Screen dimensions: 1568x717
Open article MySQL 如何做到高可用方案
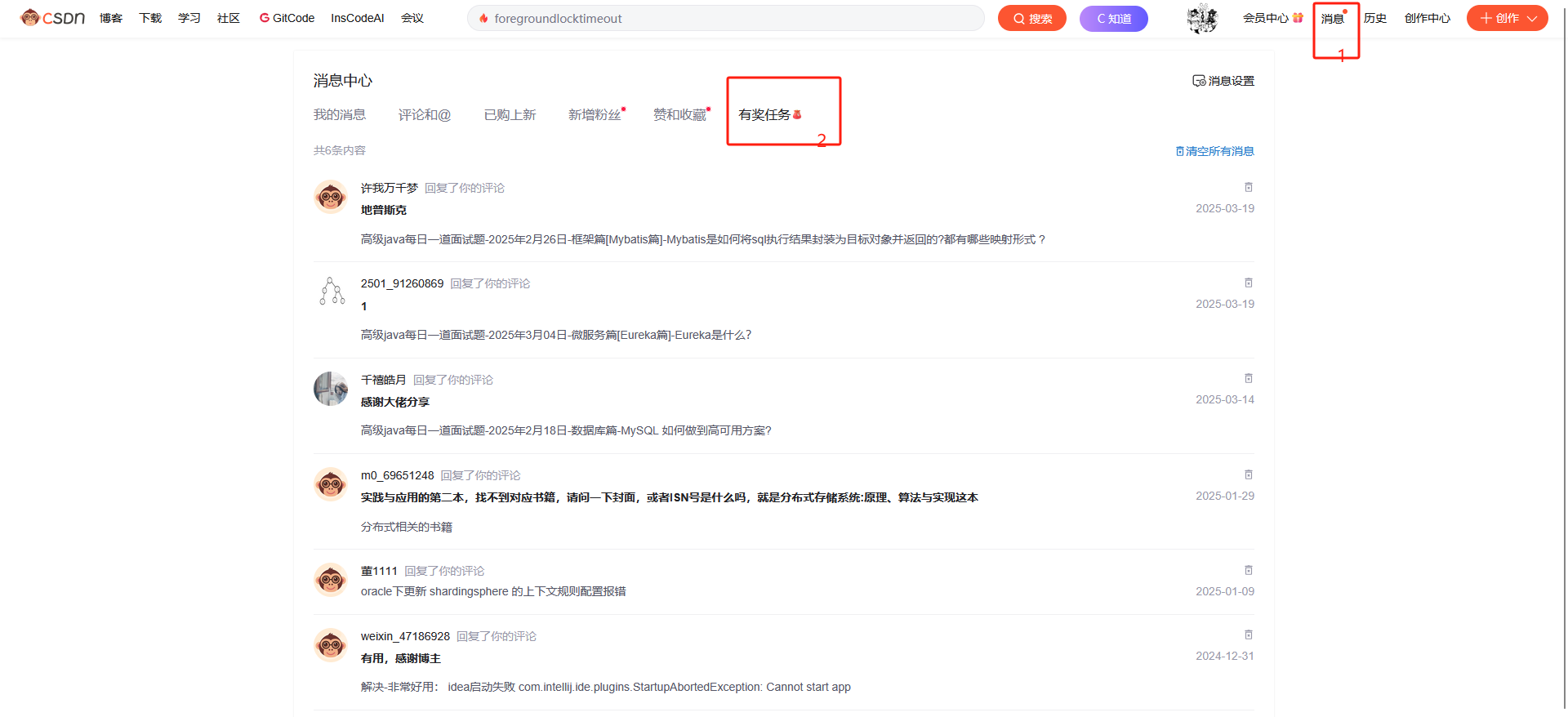click(x=566, y=430)
